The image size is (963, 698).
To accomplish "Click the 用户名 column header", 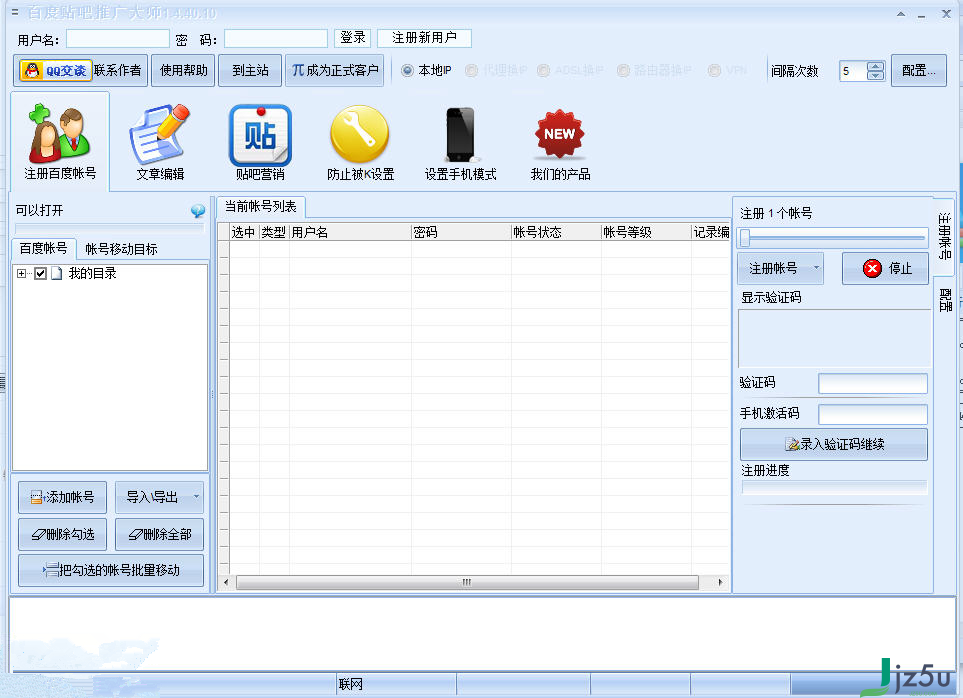I will (x=350, y=232).
